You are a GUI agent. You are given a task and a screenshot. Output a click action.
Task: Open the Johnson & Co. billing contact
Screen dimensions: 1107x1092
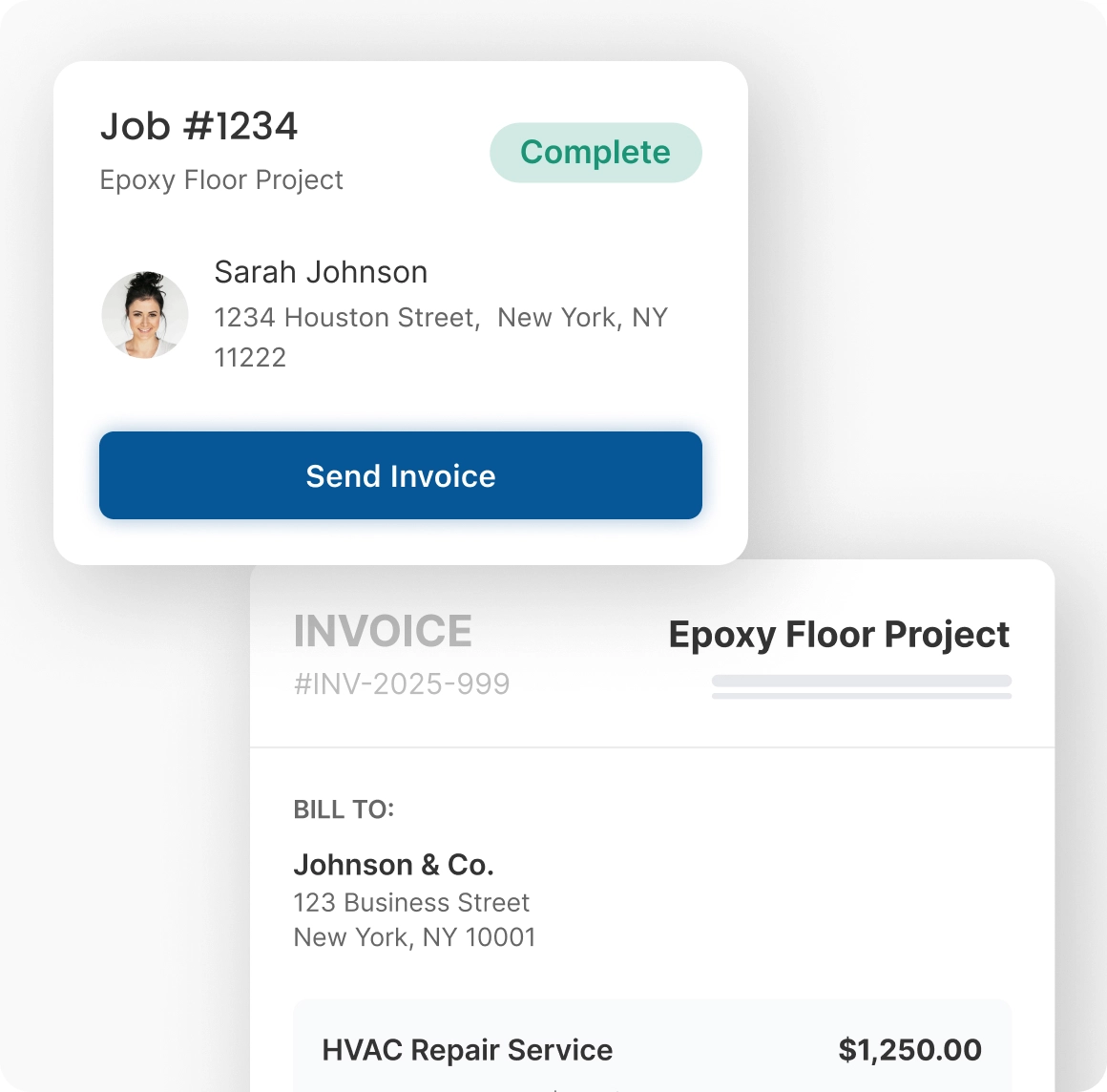point(393,865)
